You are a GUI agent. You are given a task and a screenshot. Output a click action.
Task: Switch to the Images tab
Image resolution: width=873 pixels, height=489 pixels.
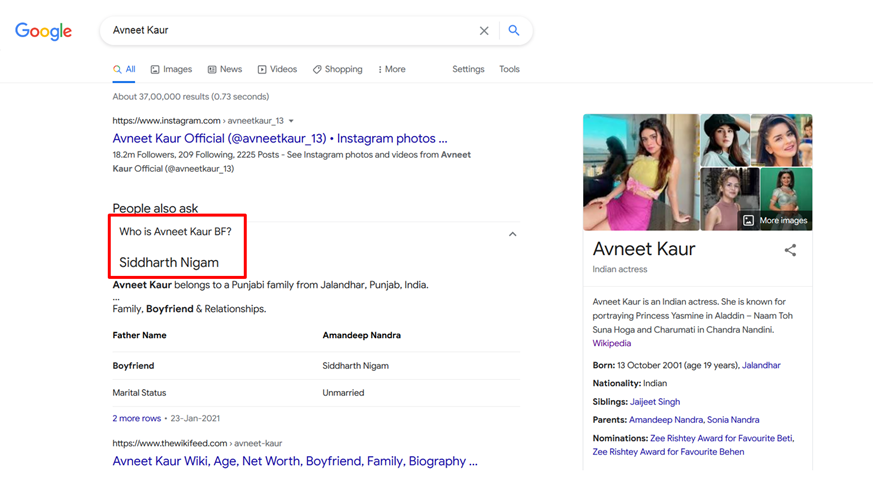(x=171, y=69)
